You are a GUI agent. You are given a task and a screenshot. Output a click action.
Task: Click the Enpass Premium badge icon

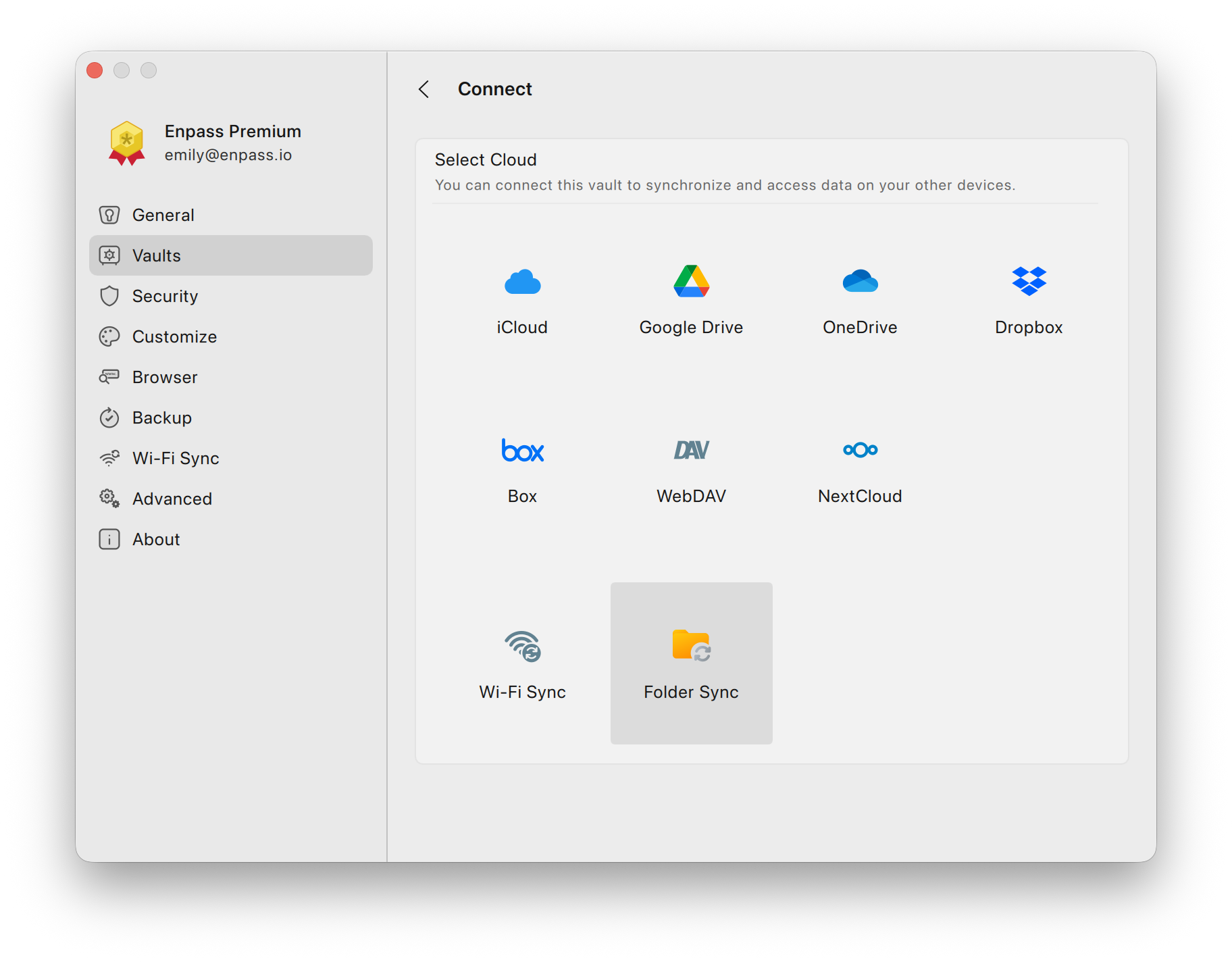pos(126,143)
